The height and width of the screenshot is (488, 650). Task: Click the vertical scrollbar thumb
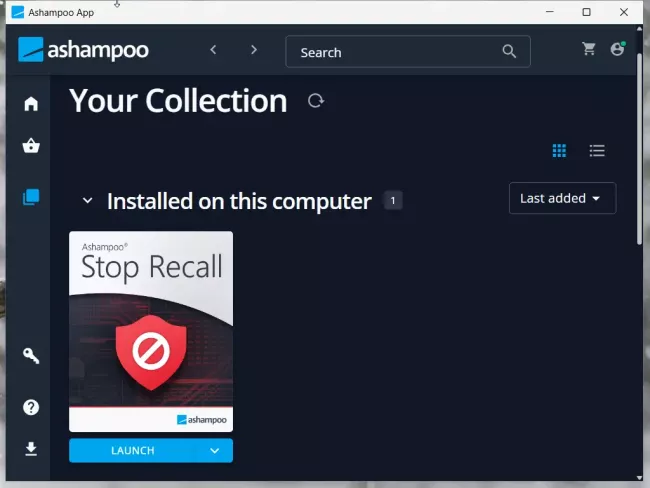[640, 149]
